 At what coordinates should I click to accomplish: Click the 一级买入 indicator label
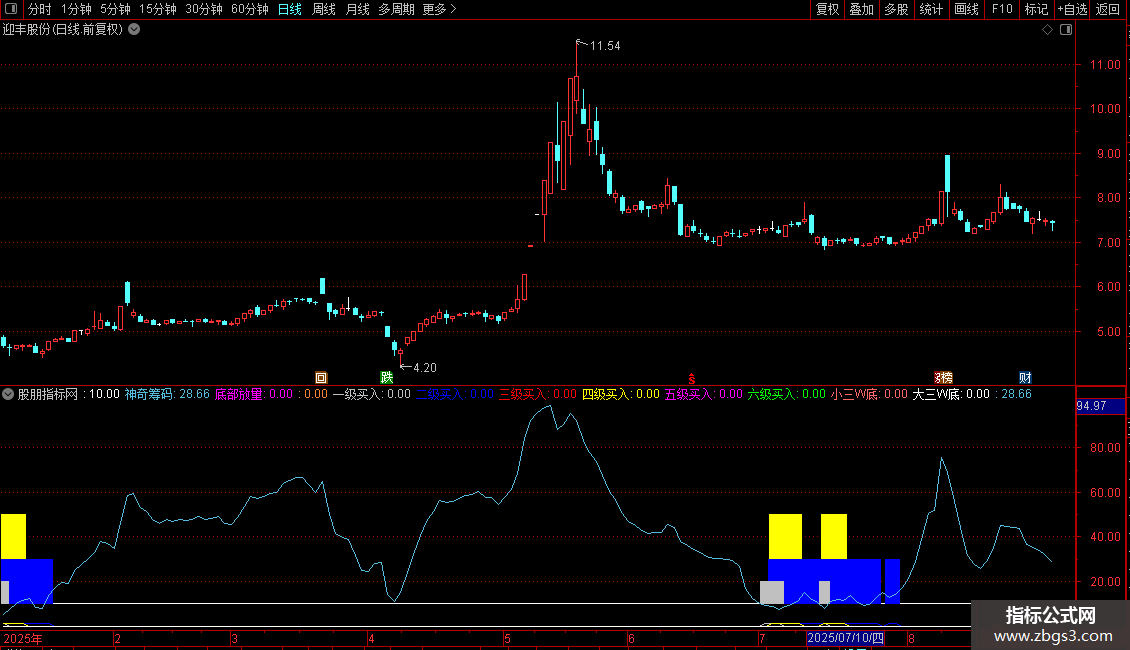356,394
